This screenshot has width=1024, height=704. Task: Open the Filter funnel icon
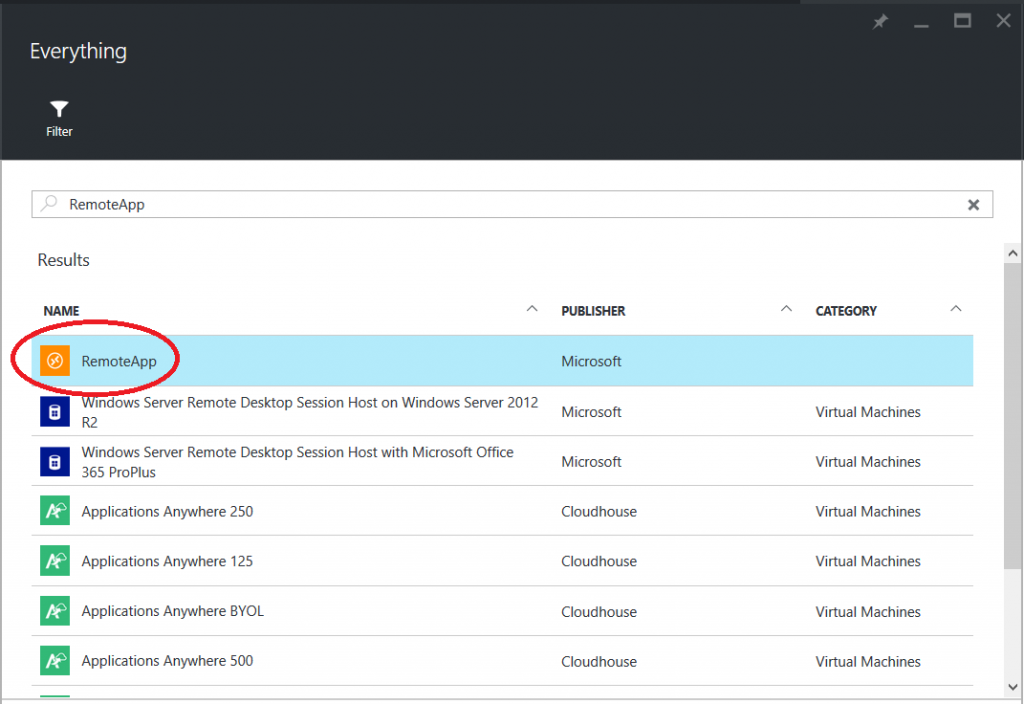pyautogui.click(x=59, y=109)
